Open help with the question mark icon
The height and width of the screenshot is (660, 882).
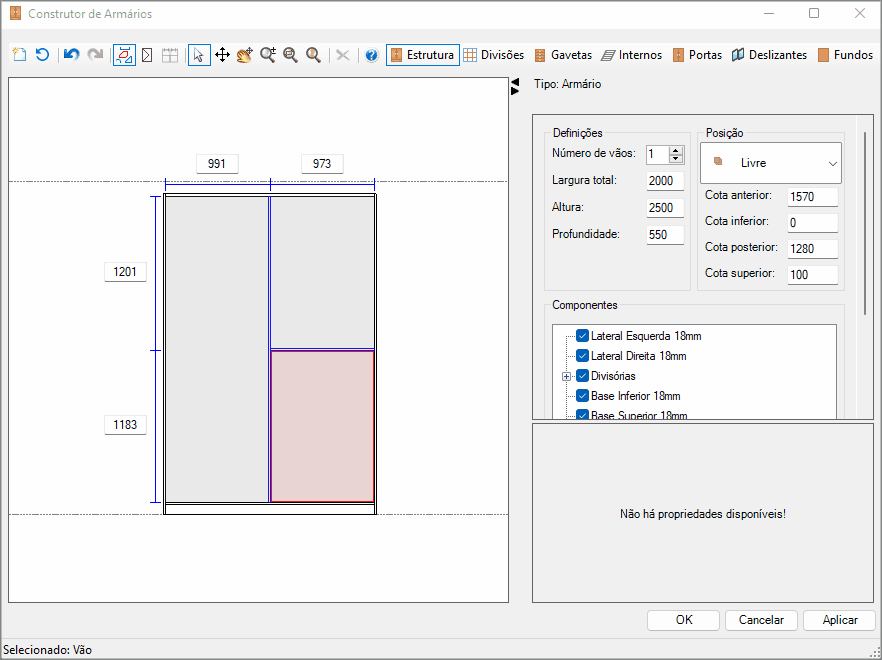click(x=371, y=55)
